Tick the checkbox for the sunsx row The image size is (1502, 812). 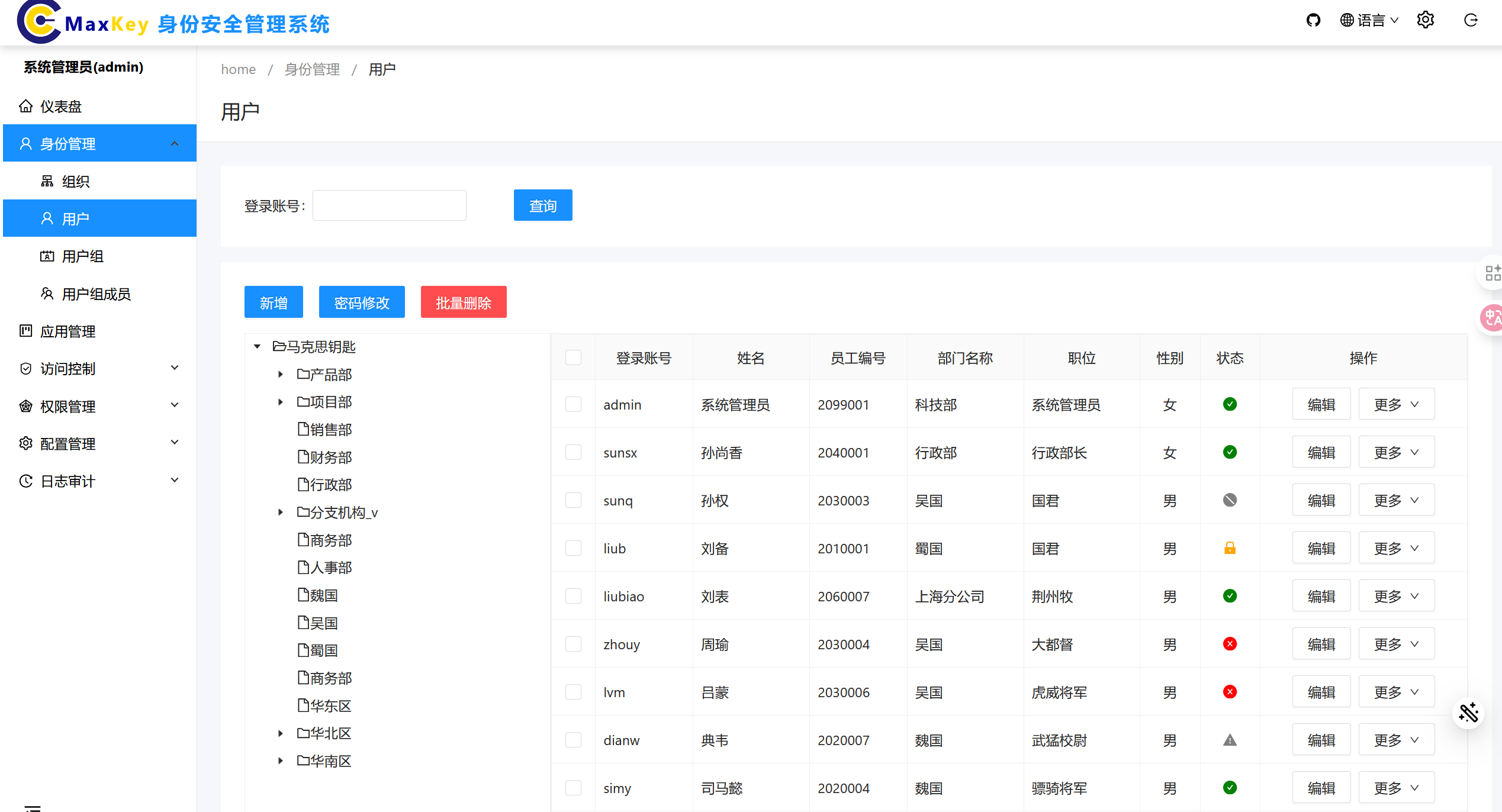[x=573, y=452]
